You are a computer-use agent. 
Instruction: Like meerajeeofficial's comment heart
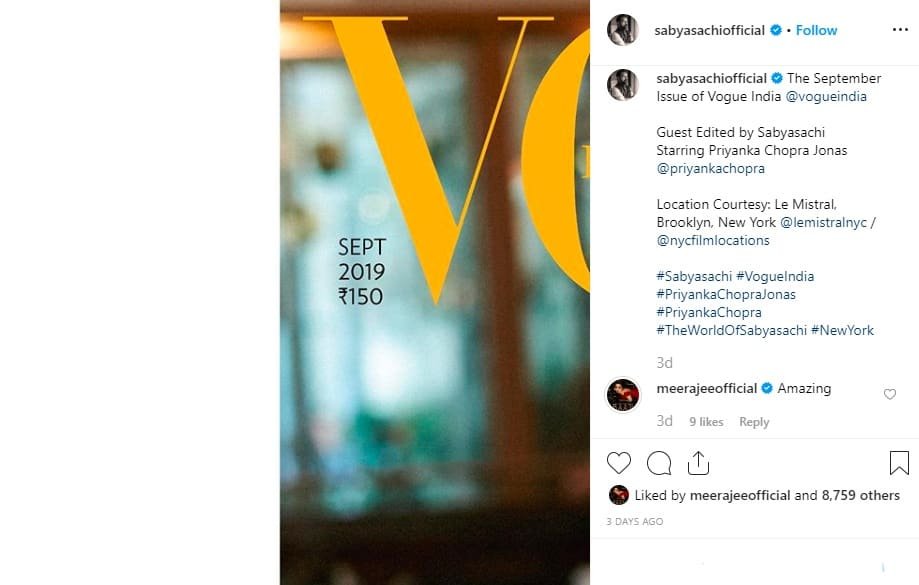[x=890, y=395]
